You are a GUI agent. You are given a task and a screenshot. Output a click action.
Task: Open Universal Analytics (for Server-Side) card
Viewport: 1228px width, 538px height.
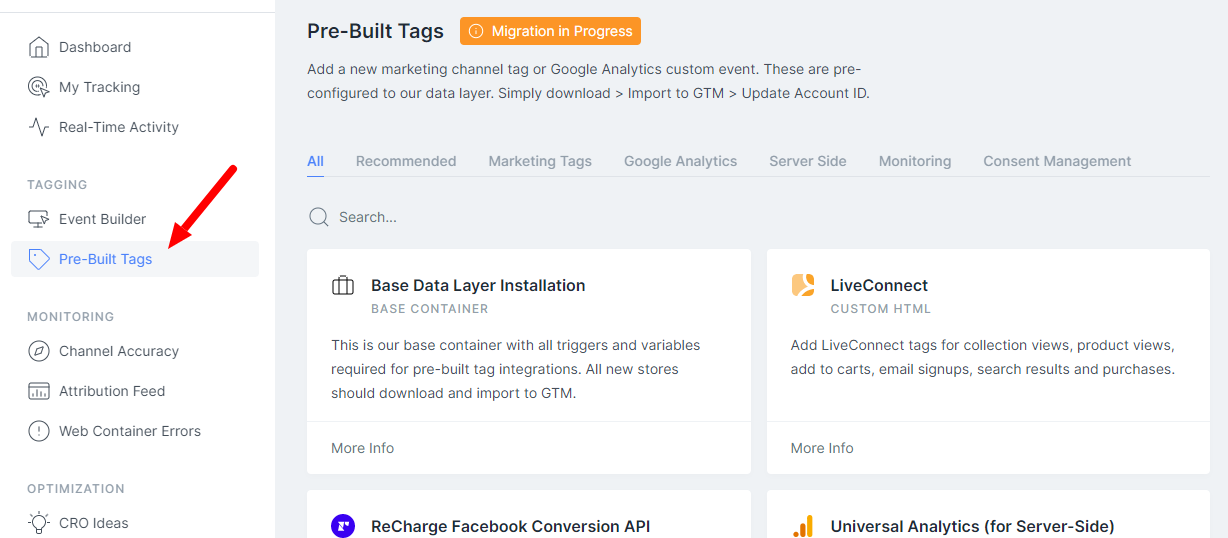(972, 526)
